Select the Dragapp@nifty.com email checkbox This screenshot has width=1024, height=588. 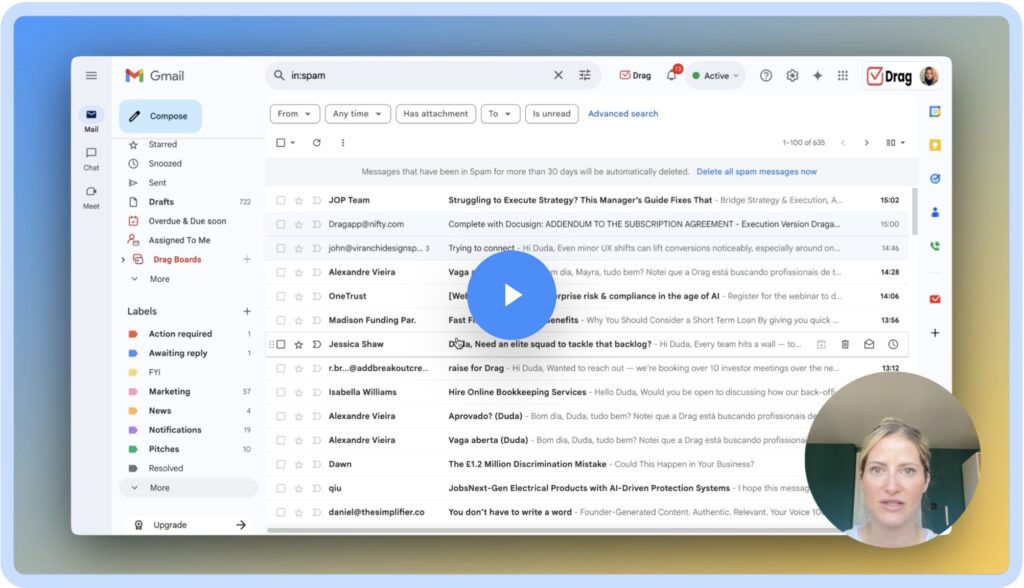tap(281, 225)
